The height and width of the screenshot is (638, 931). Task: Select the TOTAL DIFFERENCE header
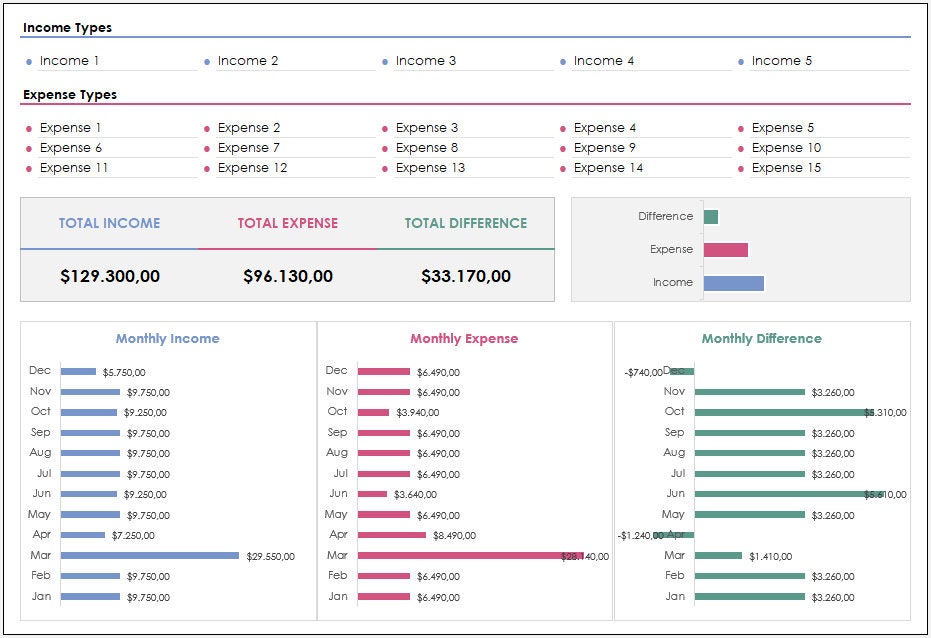[x=466, y=223]
